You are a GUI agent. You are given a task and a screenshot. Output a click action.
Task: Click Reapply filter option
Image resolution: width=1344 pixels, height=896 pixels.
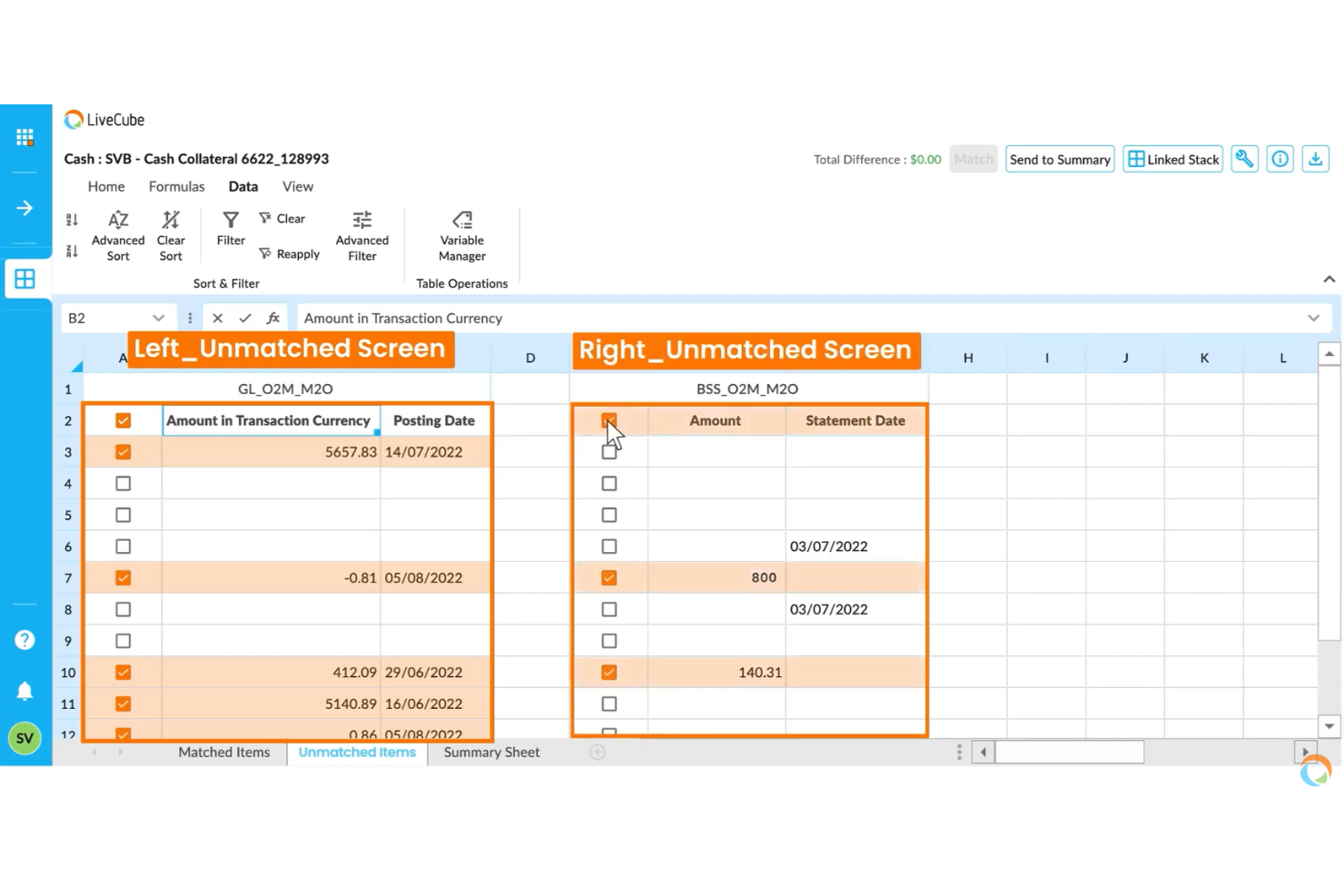290,254
